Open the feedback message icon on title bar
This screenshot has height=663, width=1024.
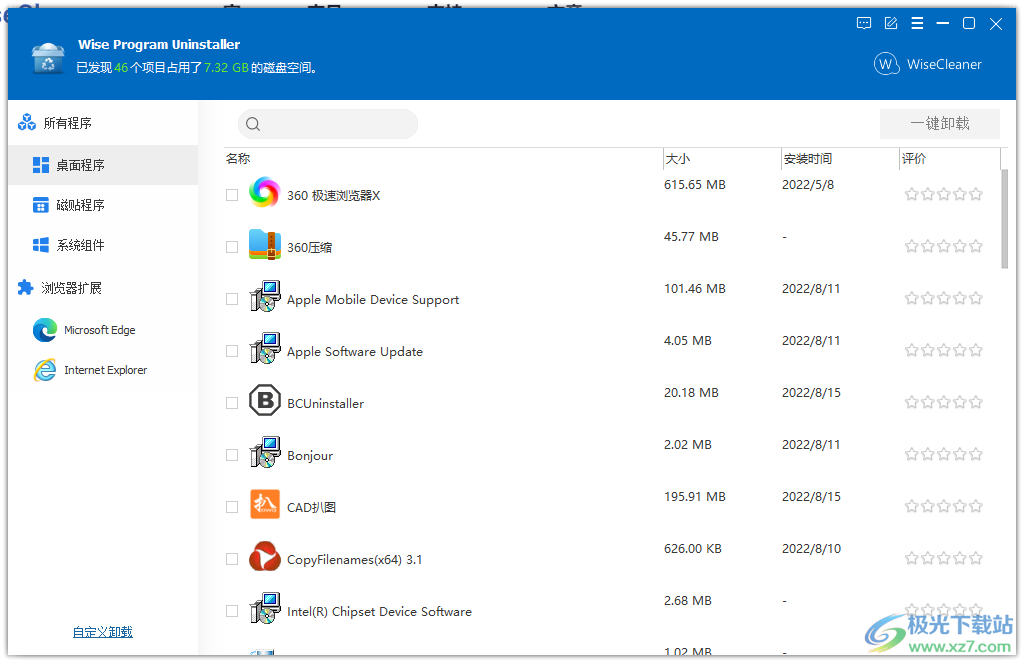[x=863, y=23]
